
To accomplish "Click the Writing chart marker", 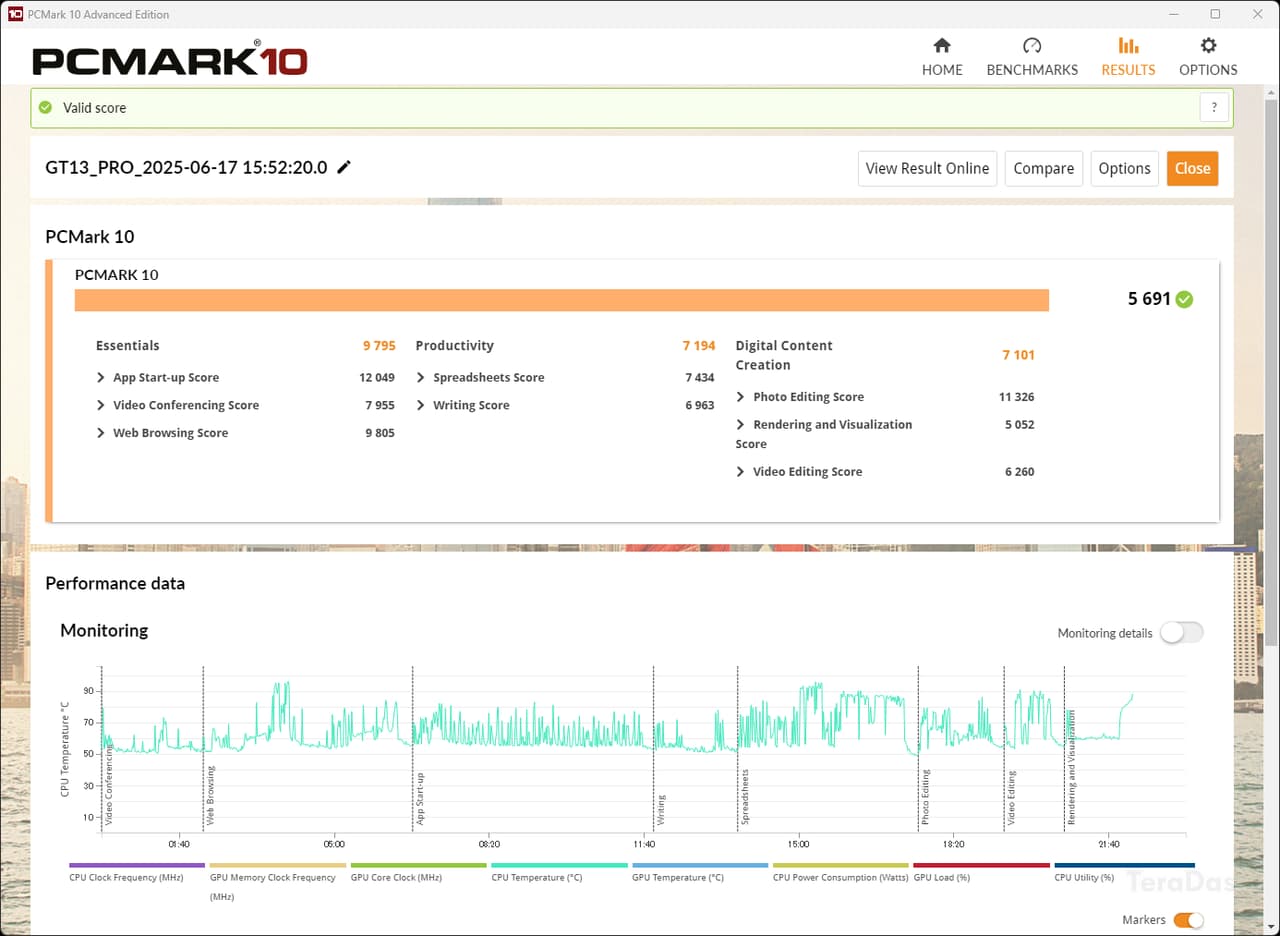I will click(x=661, y=810).
